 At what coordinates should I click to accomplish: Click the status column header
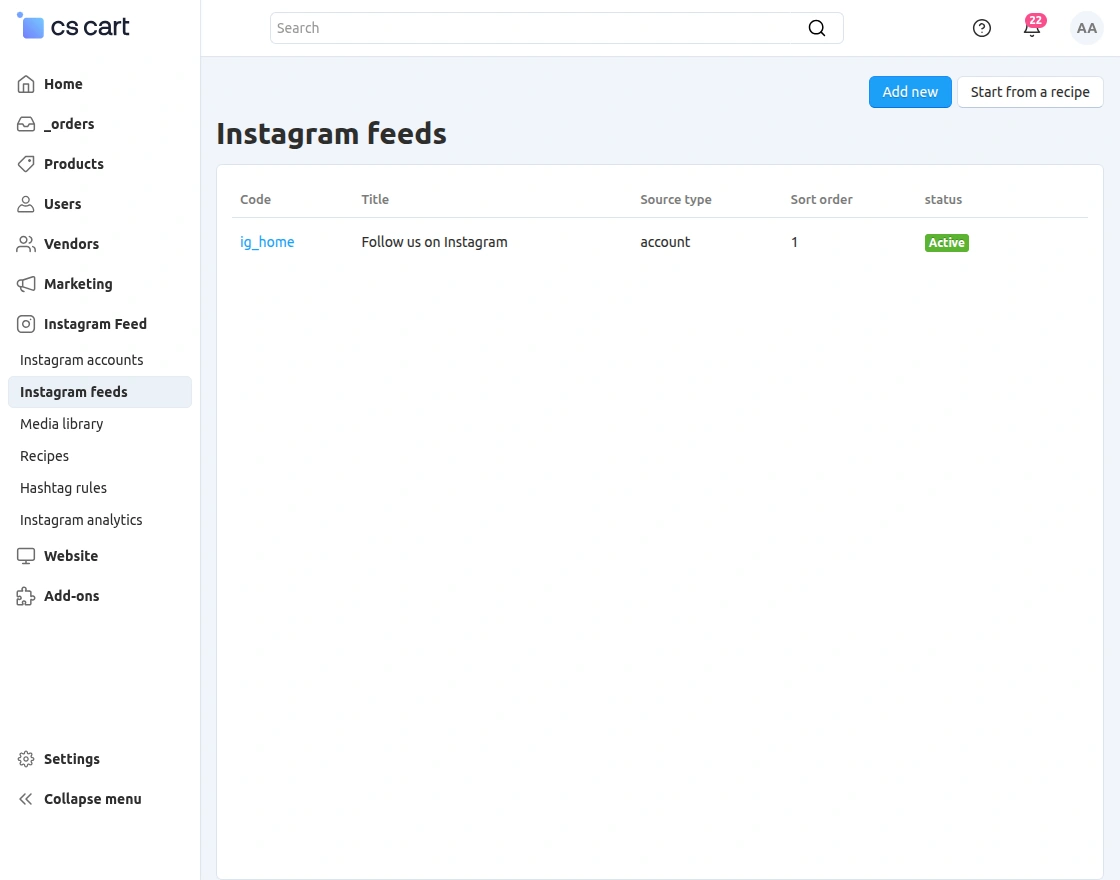[x=943, y=199]
